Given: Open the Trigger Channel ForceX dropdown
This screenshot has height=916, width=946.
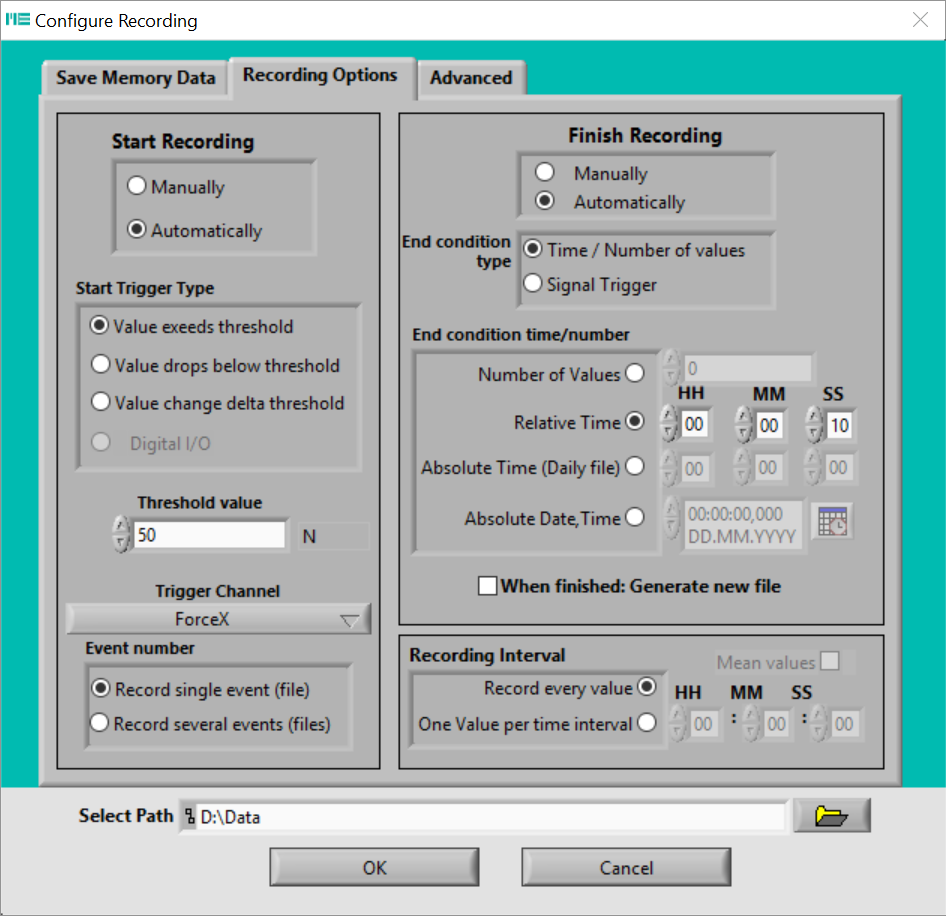Looking at the screenshot, I should [x=218, y=619].
